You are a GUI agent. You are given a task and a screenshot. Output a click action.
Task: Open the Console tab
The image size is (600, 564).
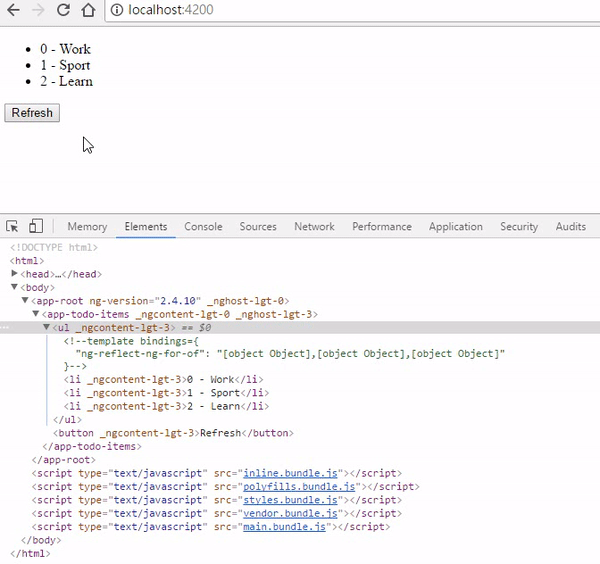[203, 227]
